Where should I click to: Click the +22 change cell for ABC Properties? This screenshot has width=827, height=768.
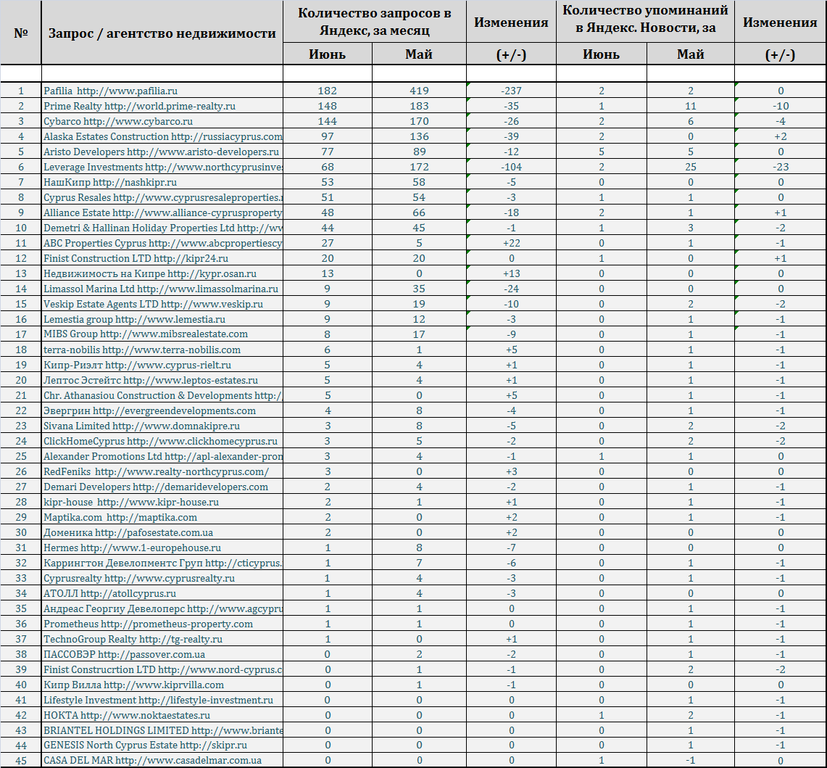(511, 243)
